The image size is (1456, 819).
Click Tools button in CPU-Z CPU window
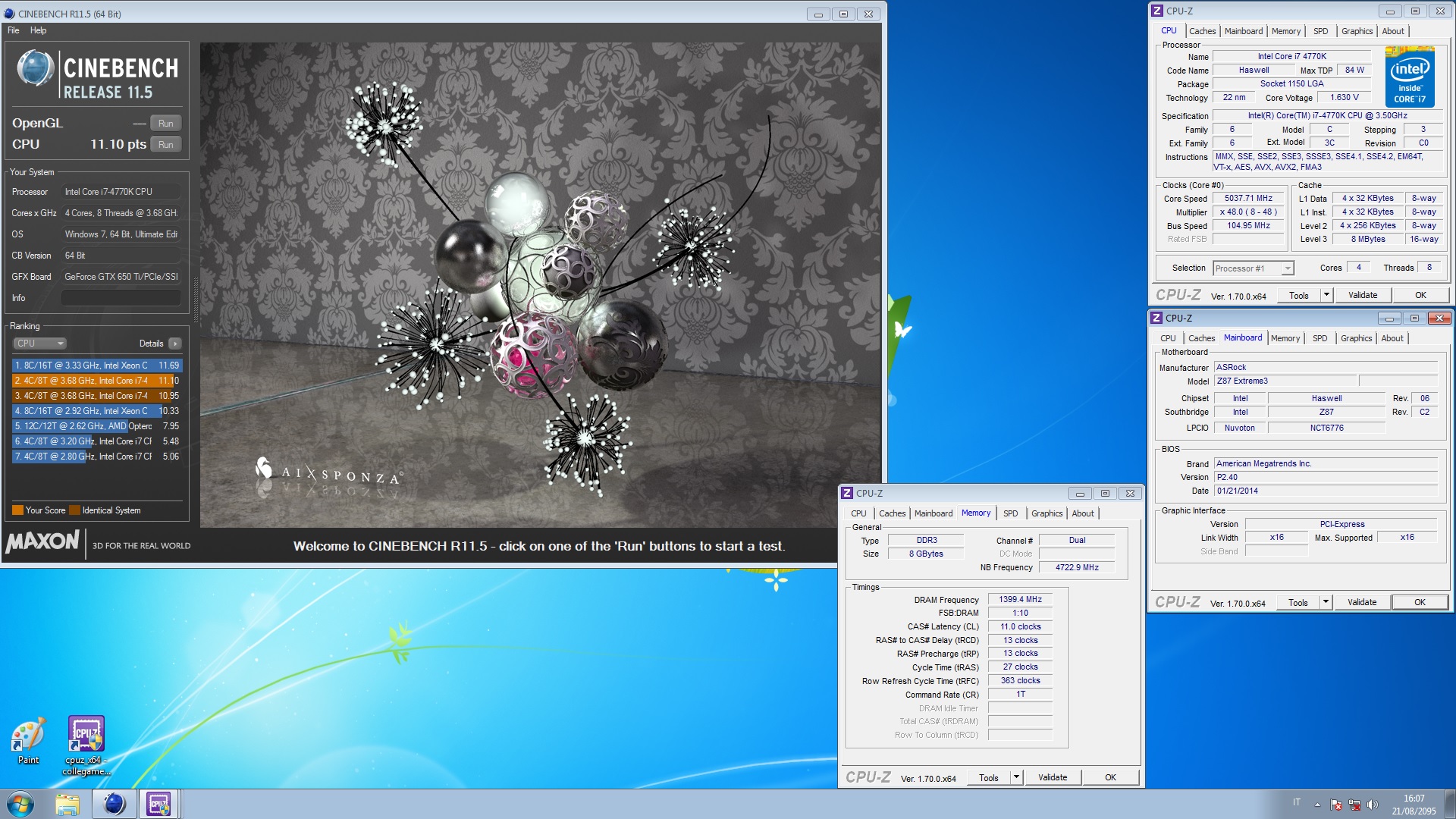coord(1299,296)
